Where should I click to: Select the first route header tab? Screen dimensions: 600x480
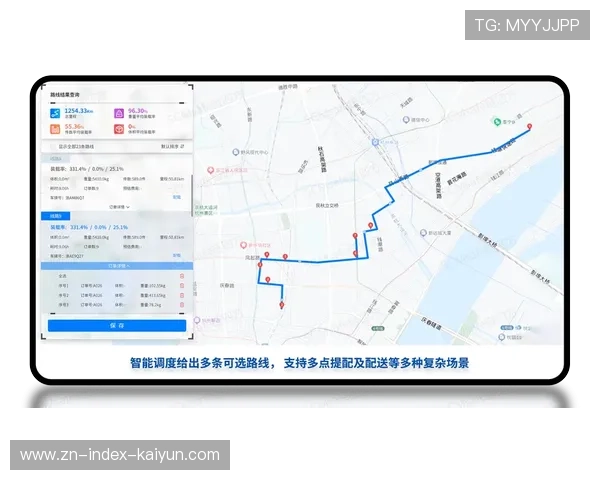click(x=57, y=158)
